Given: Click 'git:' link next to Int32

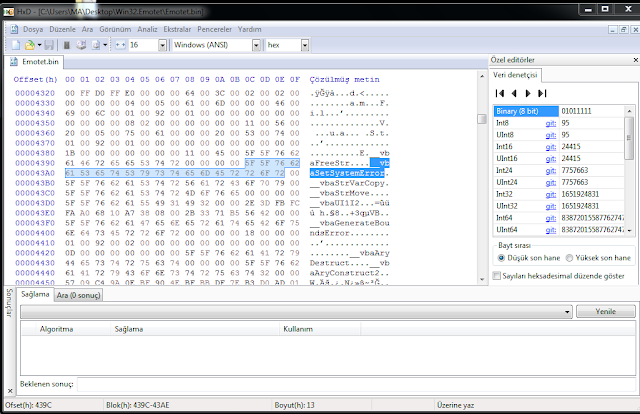Looking at the screenshot, I should point(551,194).
